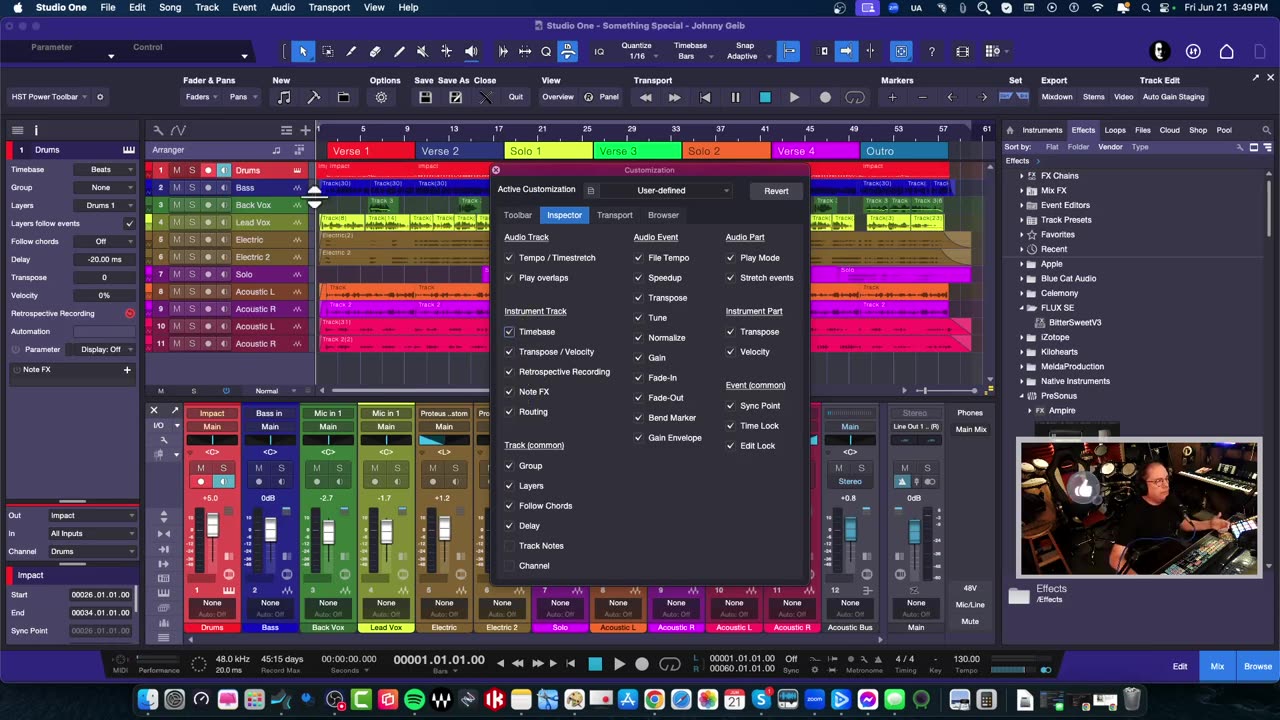The image size is (1280, 720).
Task: Open Snap Adaptive dropdown
Action: 745,51
